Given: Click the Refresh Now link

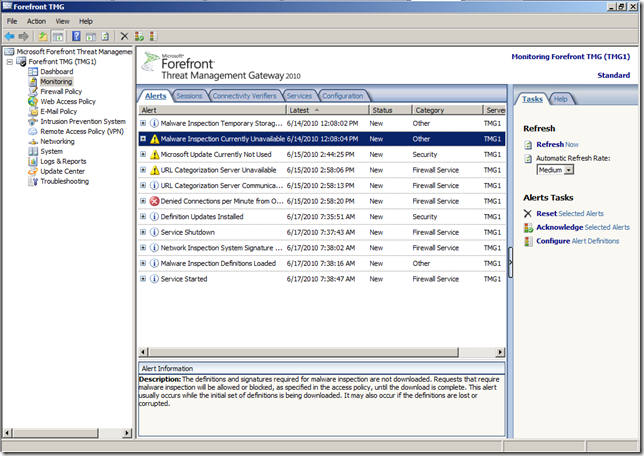Looking at the screenshot, I should click(x=557, y=145).
